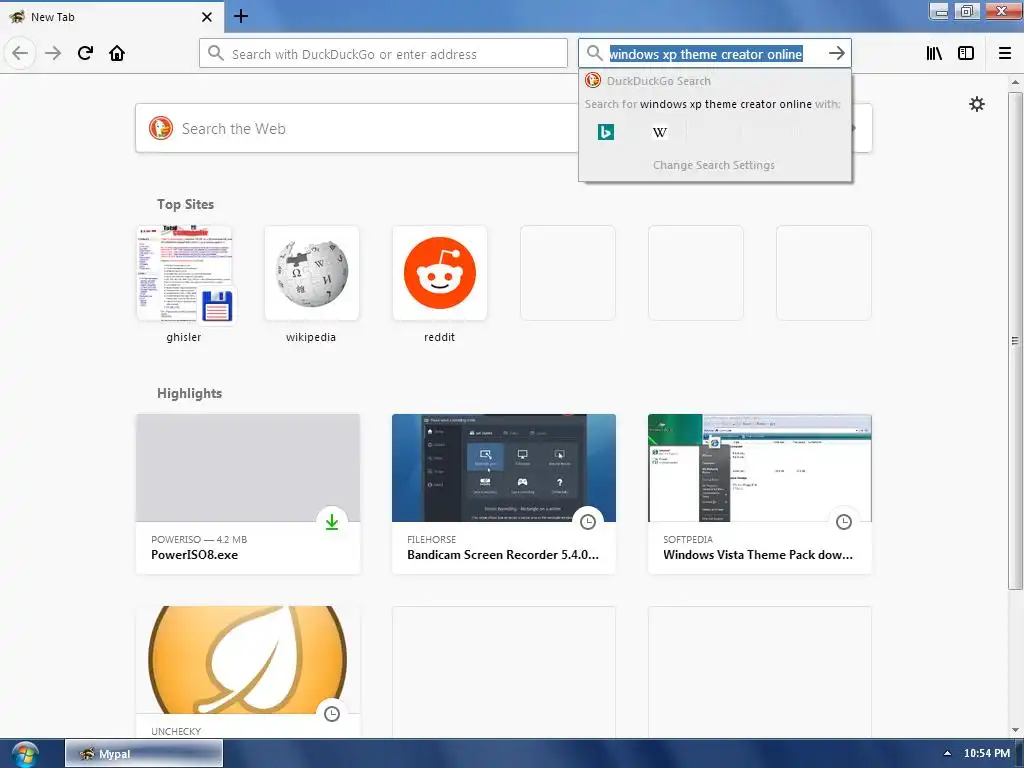The image size is (1024, 768).
Task: Open a new tab with plus button
Action: click(241, 16)
